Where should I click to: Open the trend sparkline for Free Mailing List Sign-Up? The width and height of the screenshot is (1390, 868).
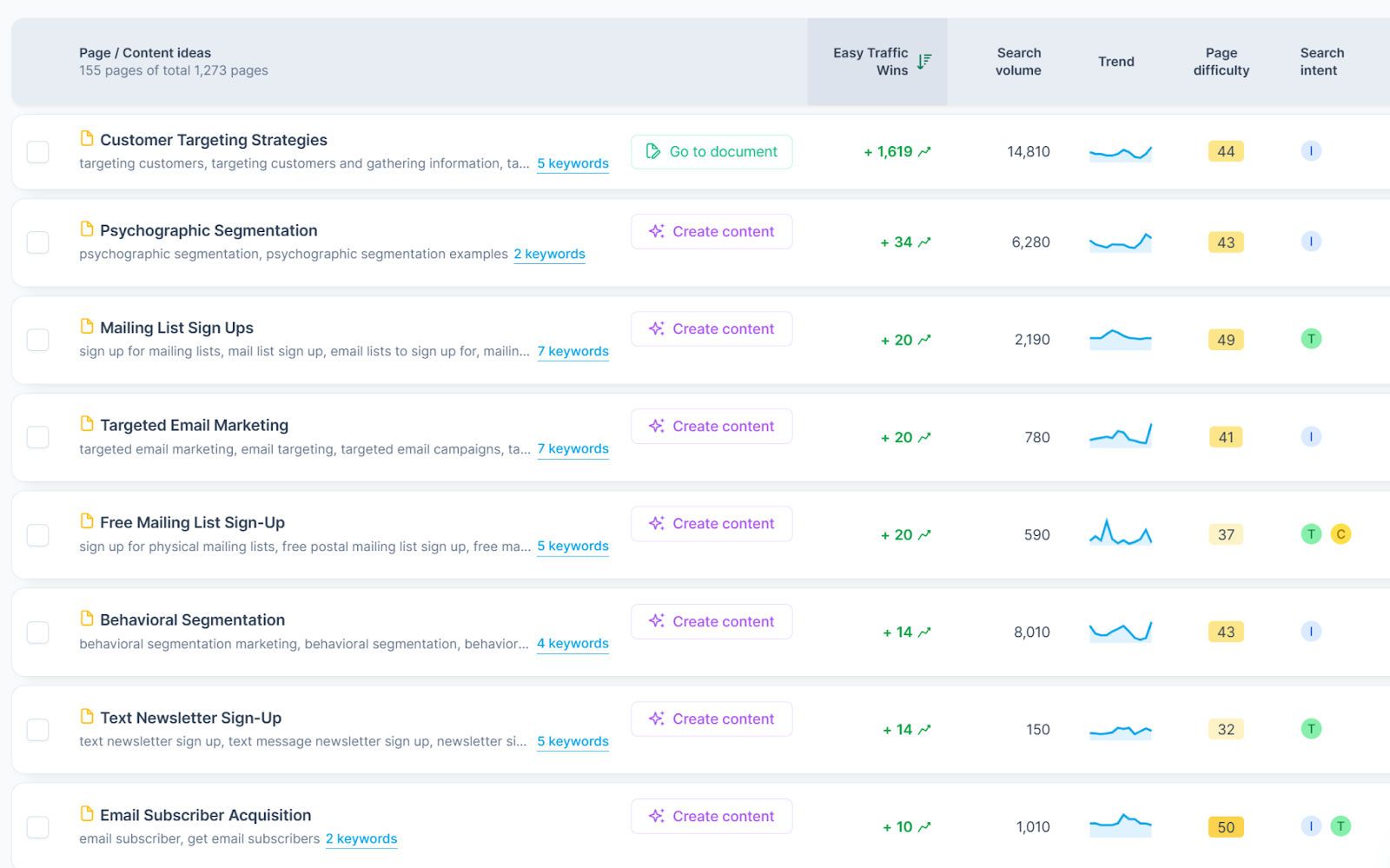tap(1121, 533)
